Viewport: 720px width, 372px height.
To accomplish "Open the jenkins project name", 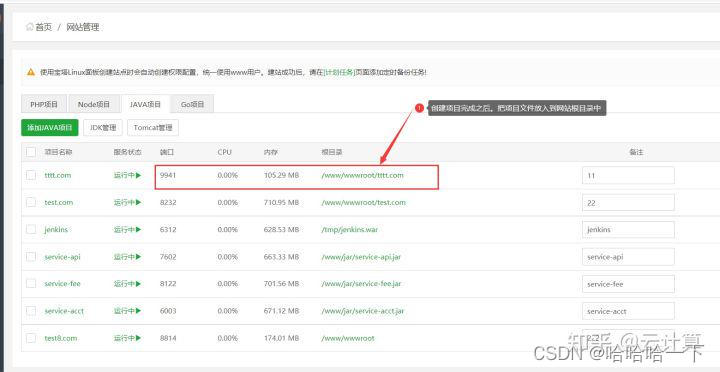I will tap(56, 230).
